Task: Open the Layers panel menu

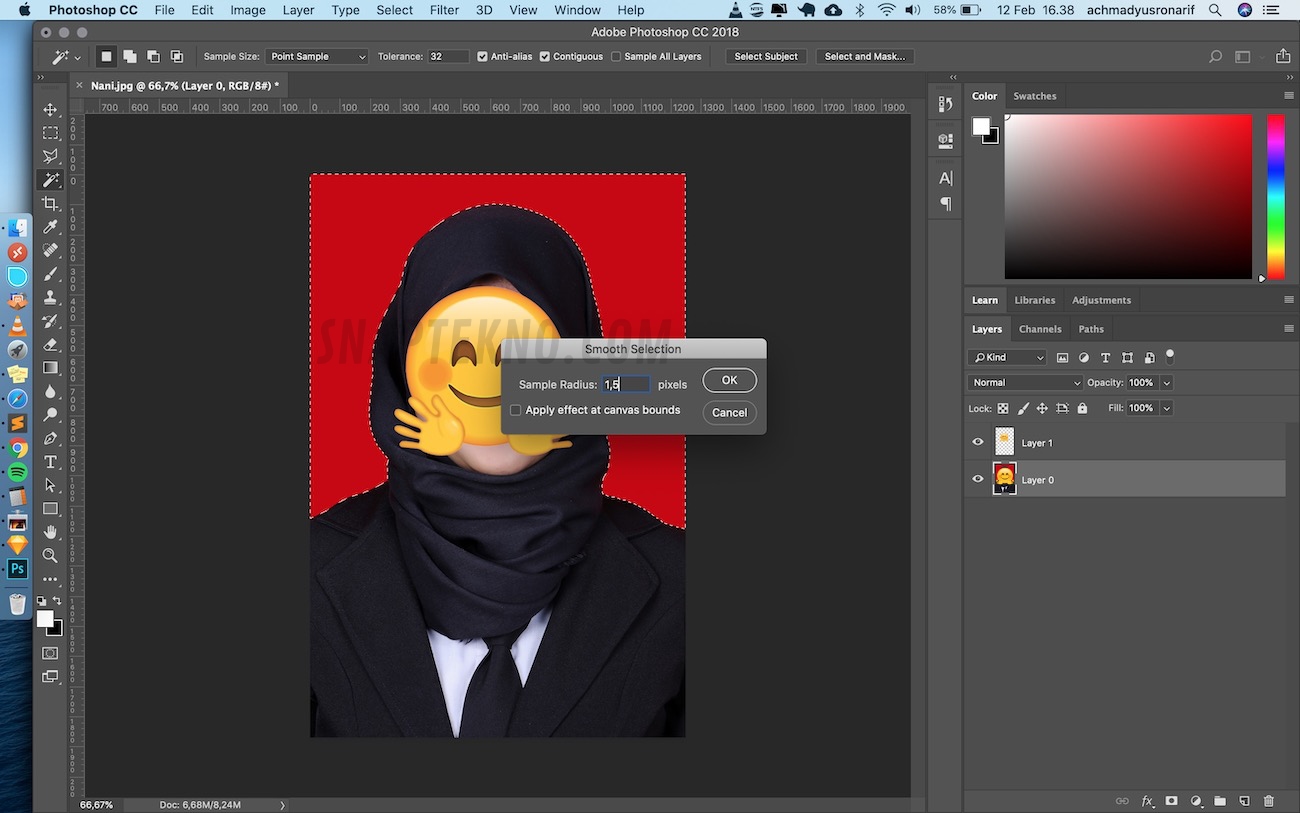Action: (x=1288, y=329)
